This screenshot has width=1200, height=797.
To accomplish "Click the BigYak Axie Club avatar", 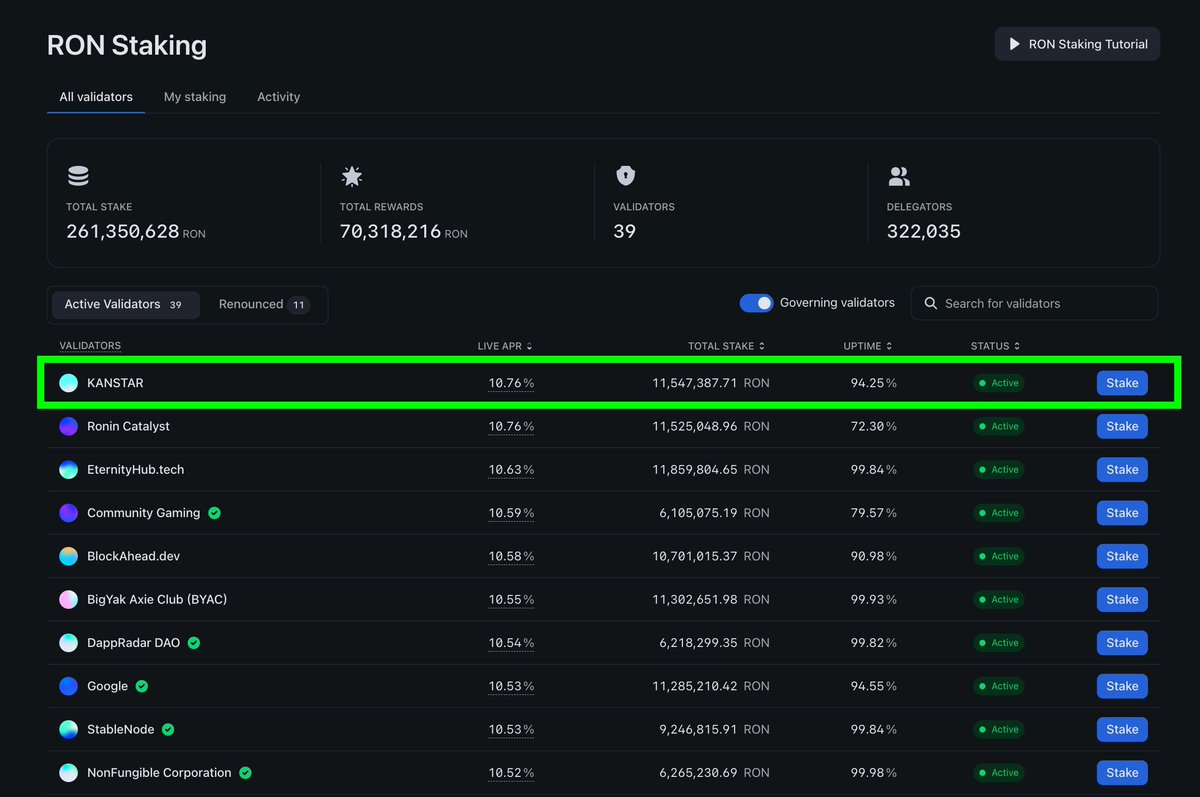I will point(68,600).
